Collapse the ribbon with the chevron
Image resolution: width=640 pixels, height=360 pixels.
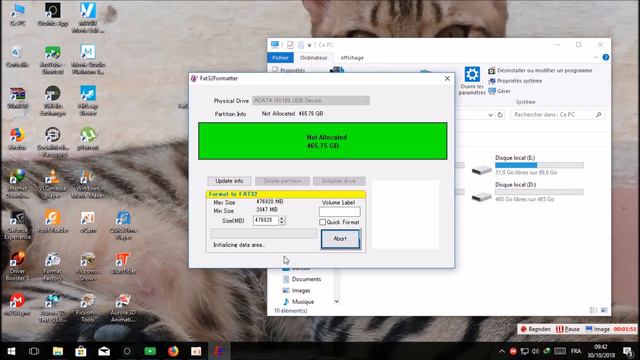[x=596, y=58]
